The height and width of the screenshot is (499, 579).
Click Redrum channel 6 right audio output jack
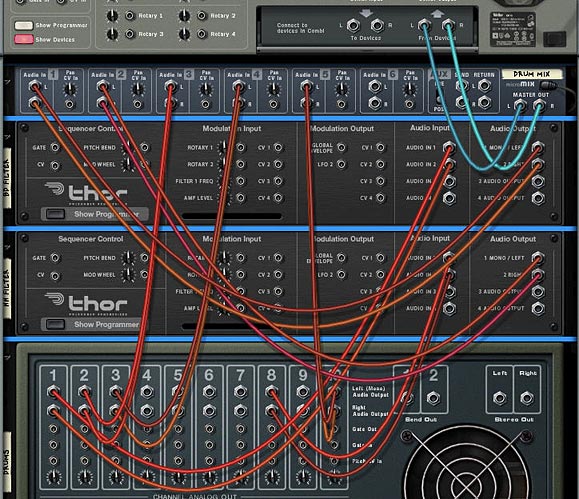pyautogui.click(x=209, y=410)
